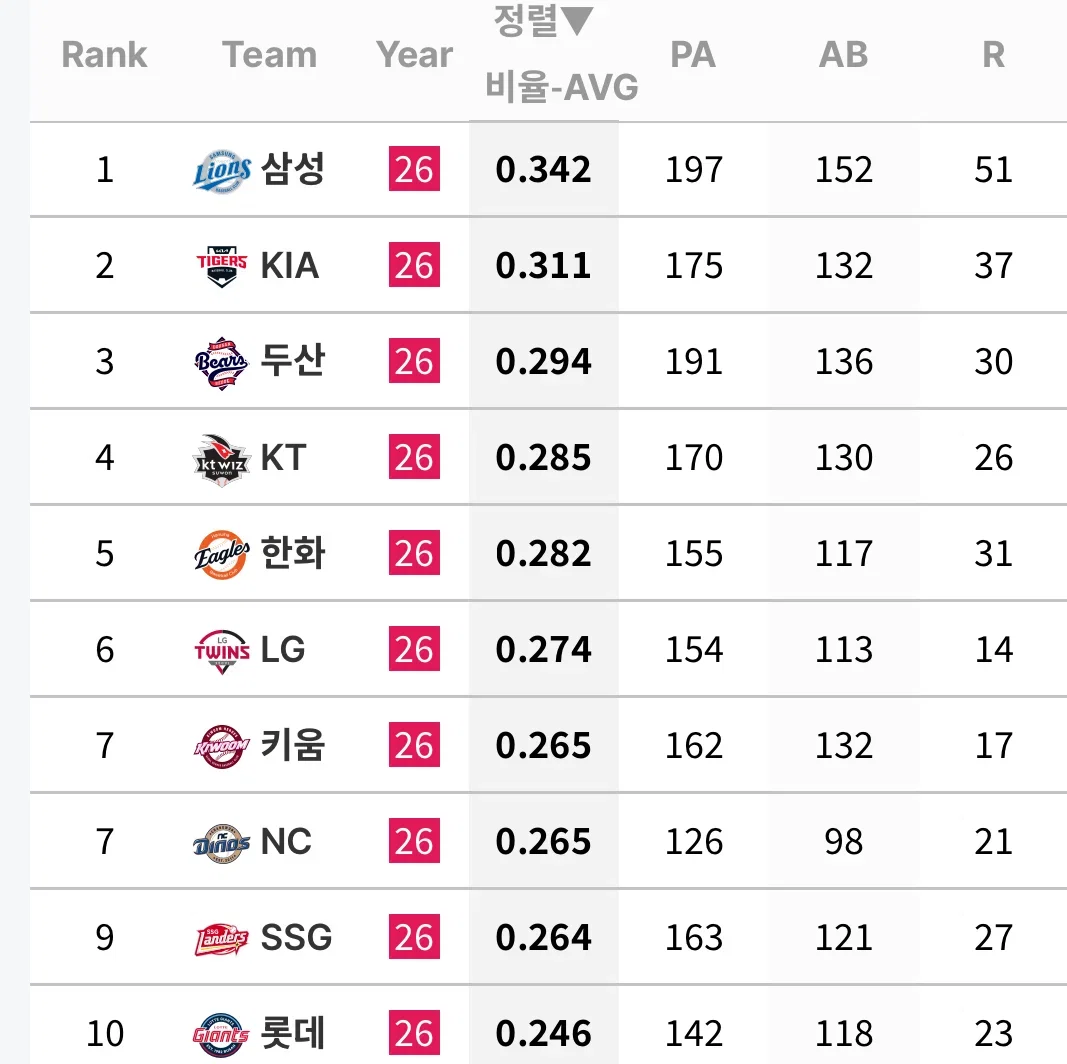Sort the table by AB column
This screenshot has height=1064, width=1067.
(x=843, y=54)
